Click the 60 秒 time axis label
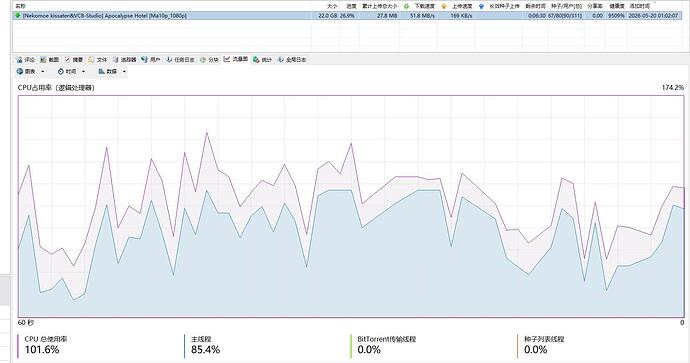The image size is (690, 363). 26,323
